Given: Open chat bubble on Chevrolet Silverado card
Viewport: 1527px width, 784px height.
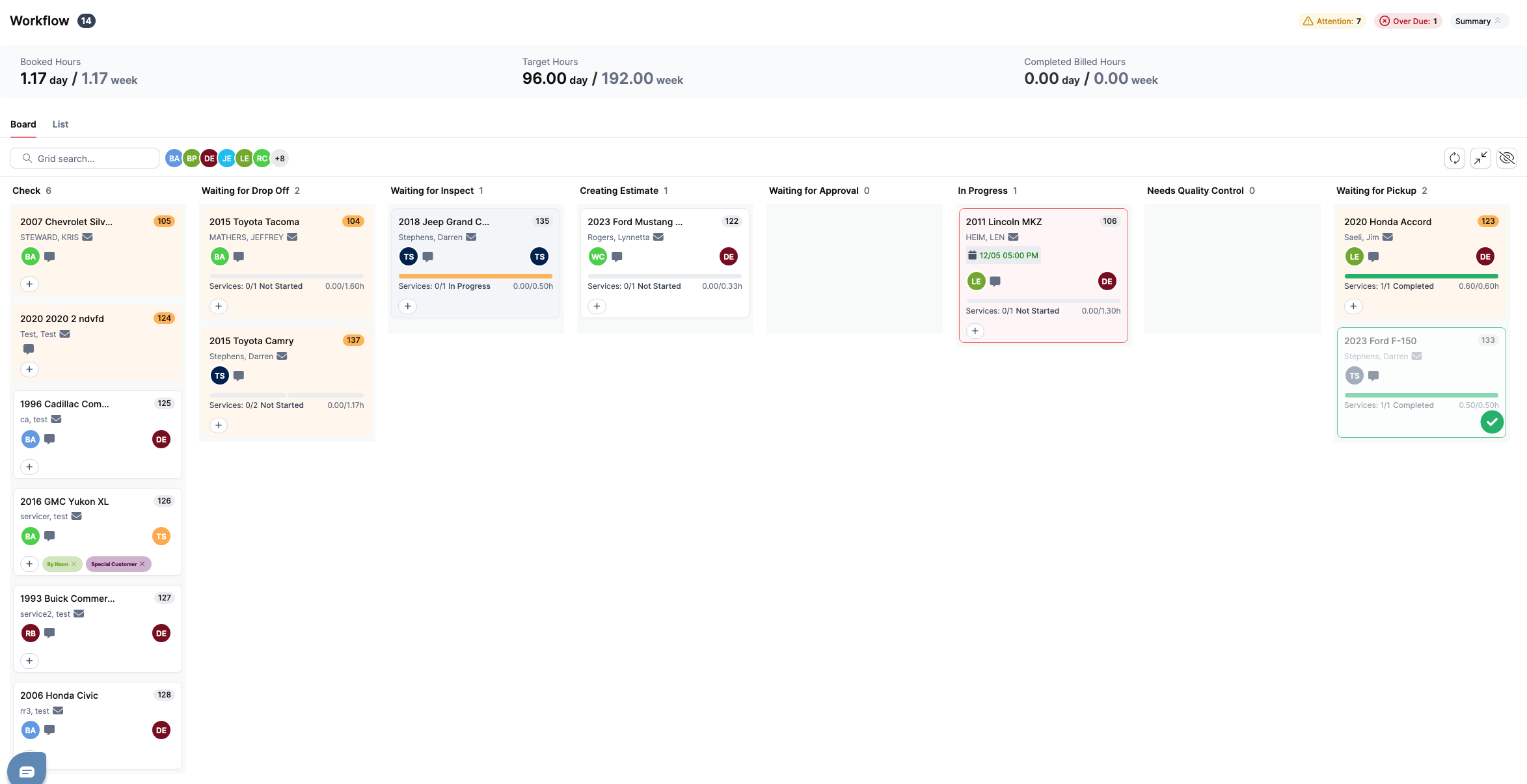Looking at the screenshot, I should coord(49,256).
